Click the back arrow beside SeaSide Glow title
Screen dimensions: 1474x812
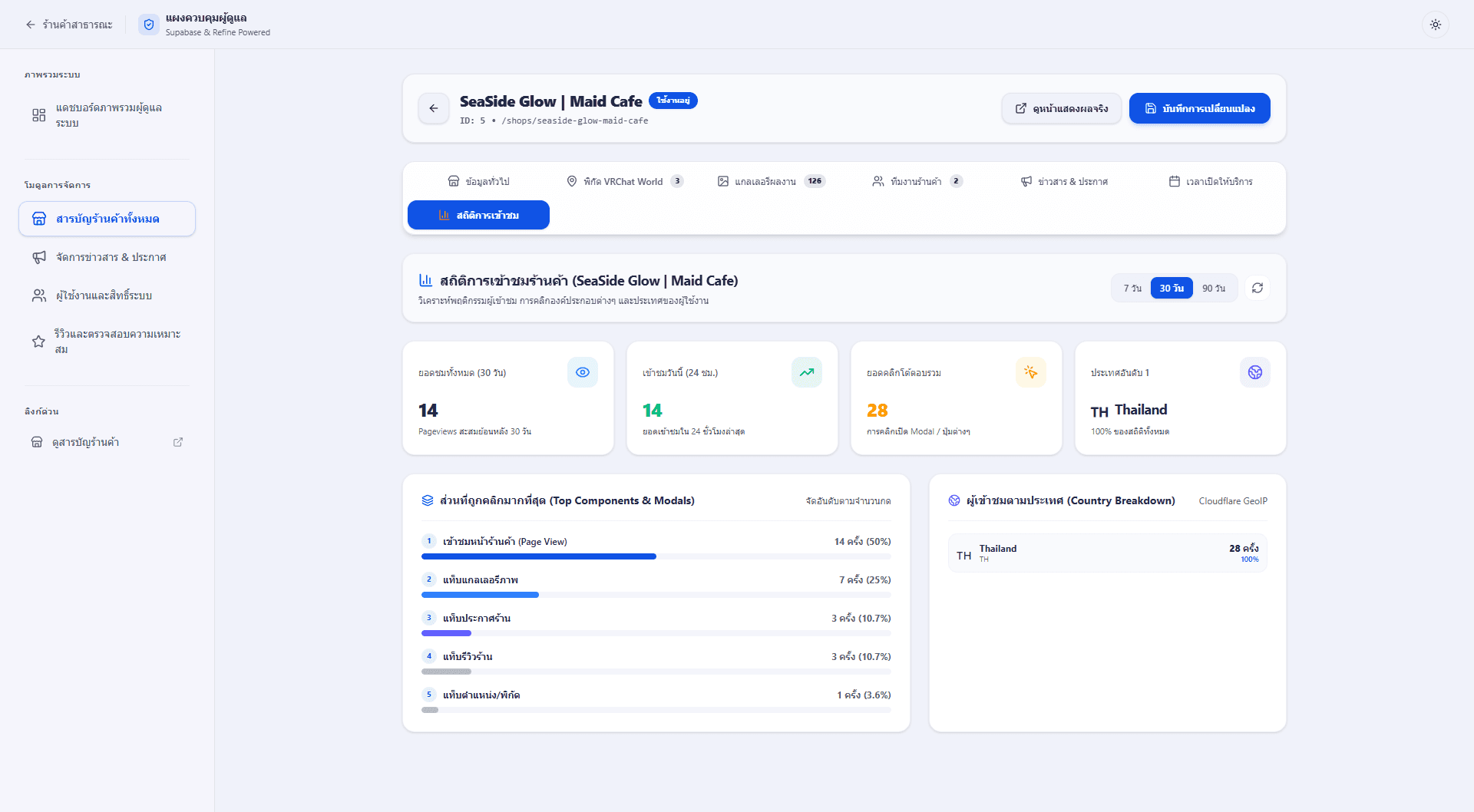pyautogui.click(x=434, y=108)
